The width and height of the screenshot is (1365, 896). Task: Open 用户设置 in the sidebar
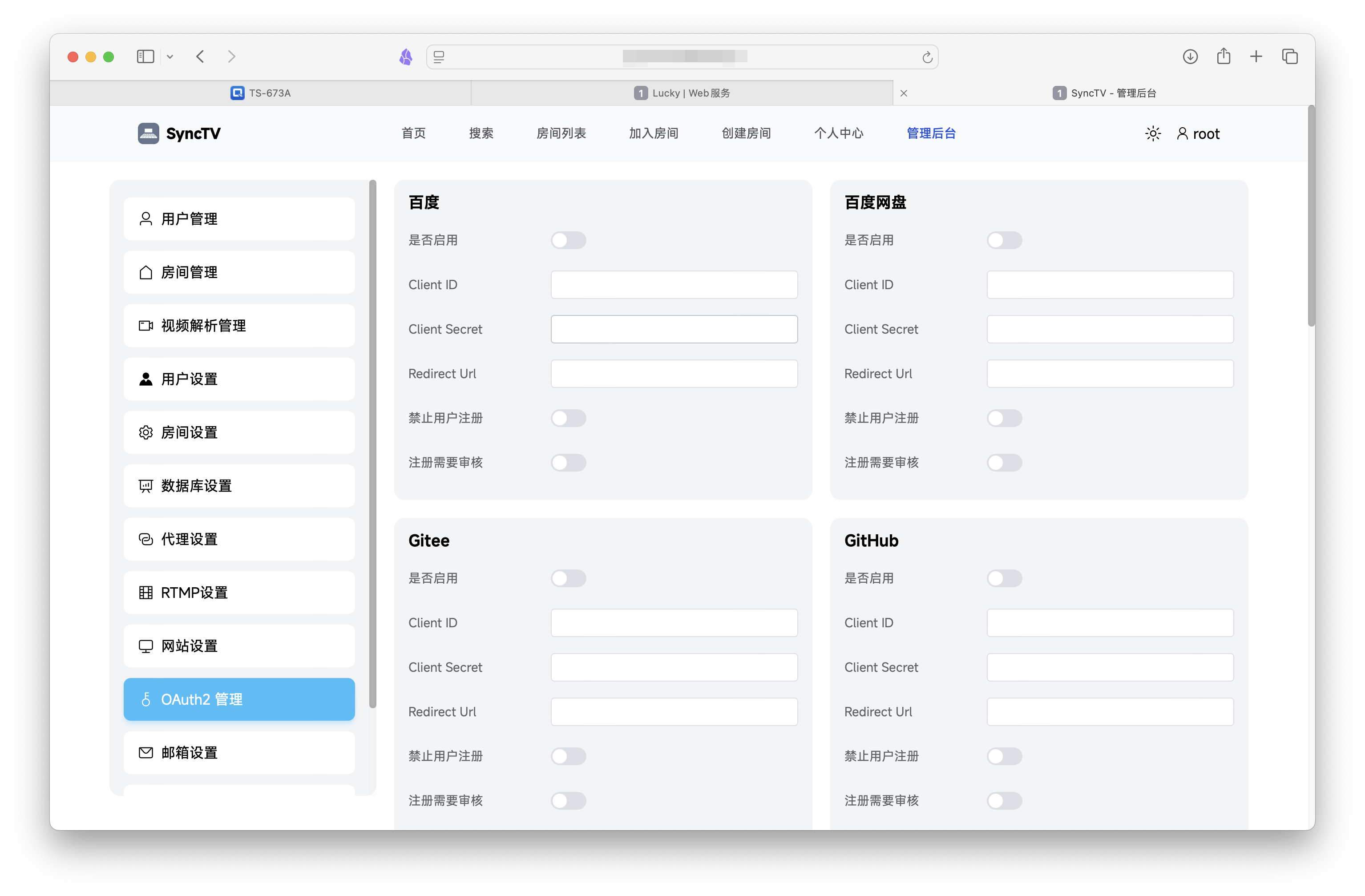tap(239, 379)
